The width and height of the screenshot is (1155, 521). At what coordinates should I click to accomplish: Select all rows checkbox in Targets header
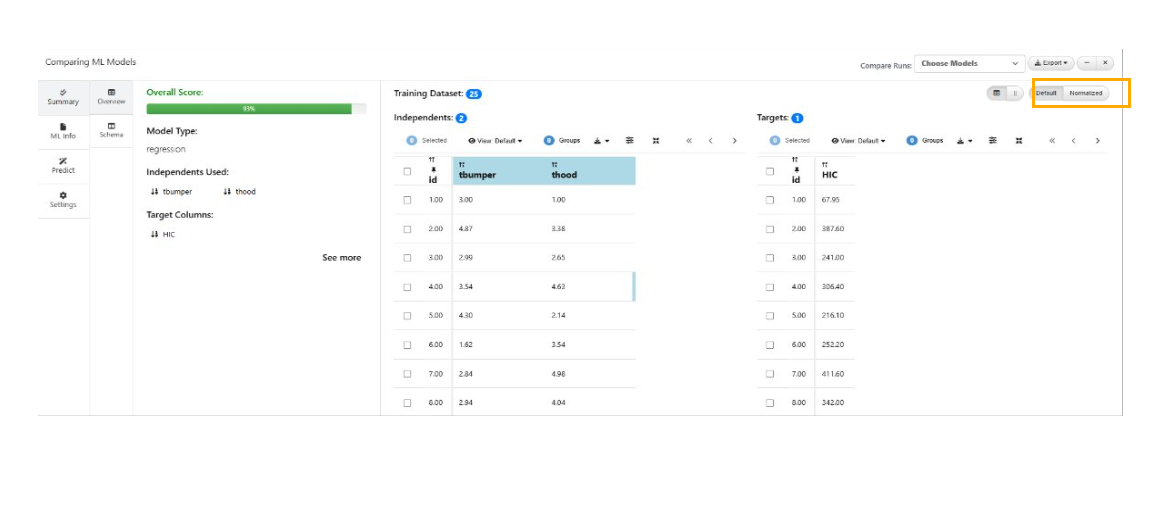click(770, 171)
